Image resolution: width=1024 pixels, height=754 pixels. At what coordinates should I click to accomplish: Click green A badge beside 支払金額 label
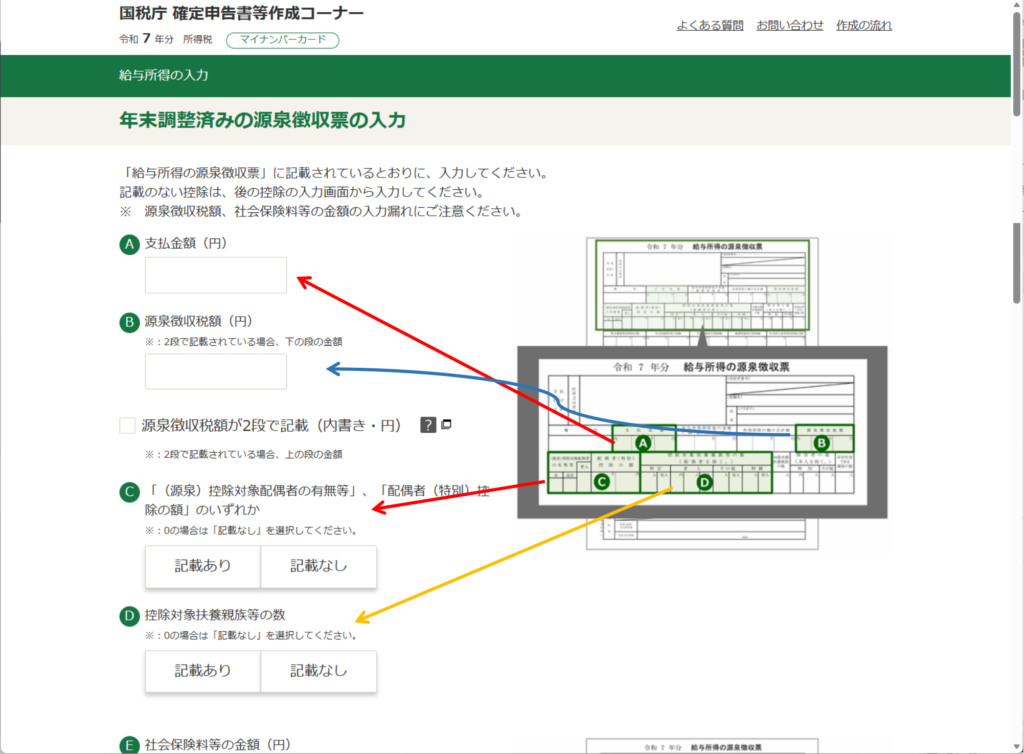pyautogui.click(x=128, y=244)
